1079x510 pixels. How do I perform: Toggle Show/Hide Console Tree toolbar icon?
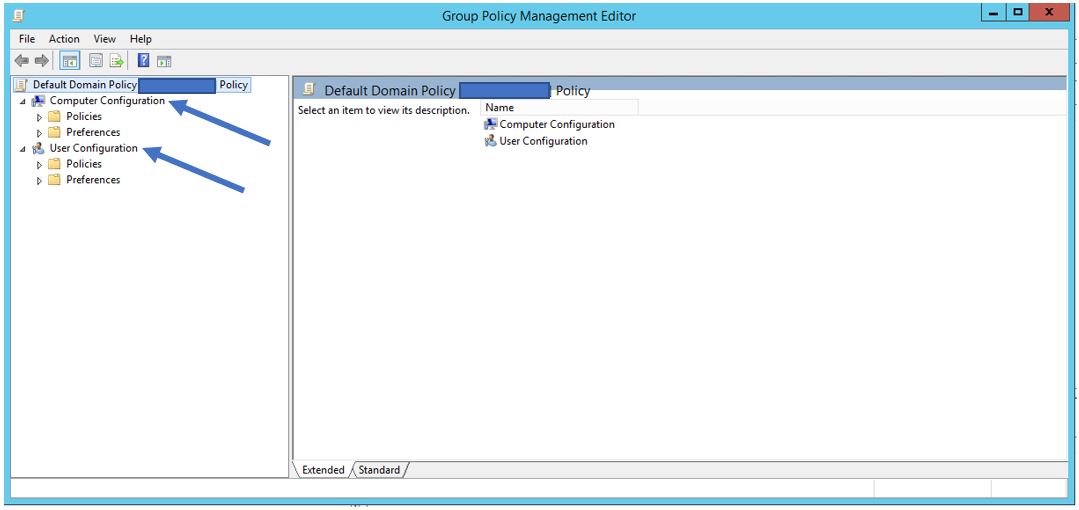[x=70, y=61]
